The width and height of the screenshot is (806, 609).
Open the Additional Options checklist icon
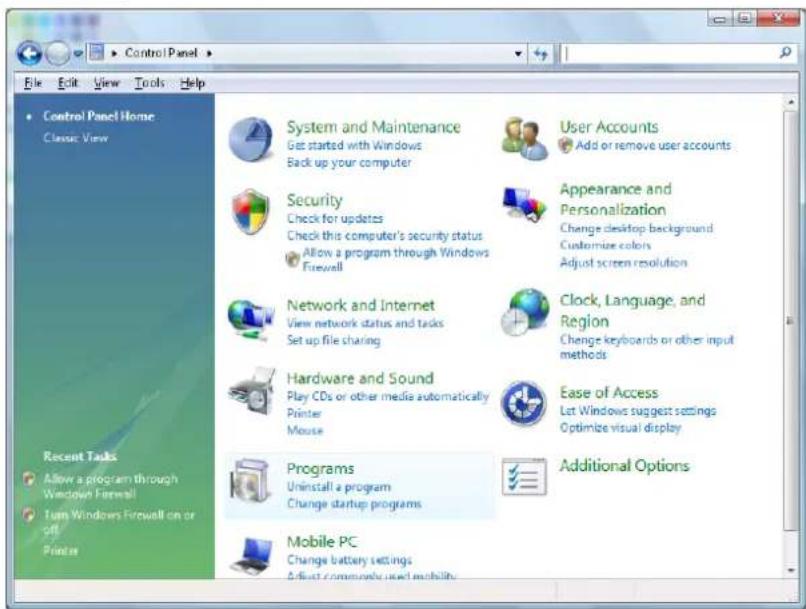(x=524, y=477)
